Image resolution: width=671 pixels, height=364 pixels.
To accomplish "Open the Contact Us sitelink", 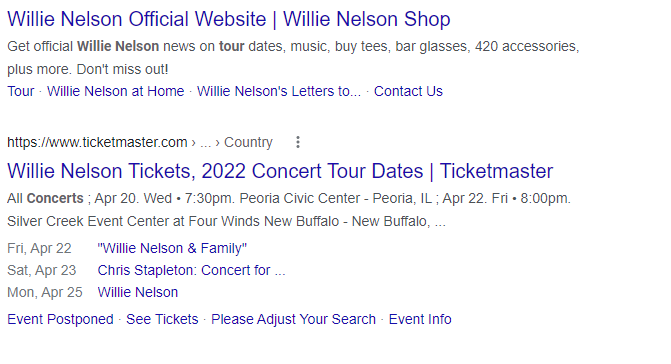I will point(408,91).
